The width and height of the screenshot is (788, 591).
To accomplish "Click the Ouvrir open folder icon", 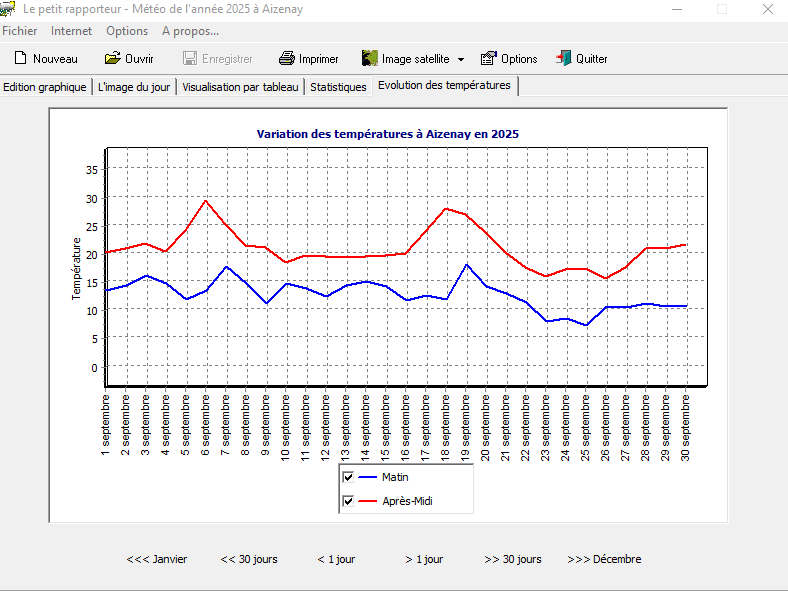I will click(113, 59).
